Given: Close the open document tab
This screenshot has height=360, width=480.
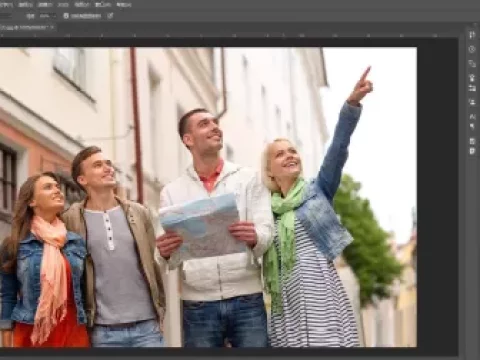Looking at the screenshot, I should [x=52, y=28].
